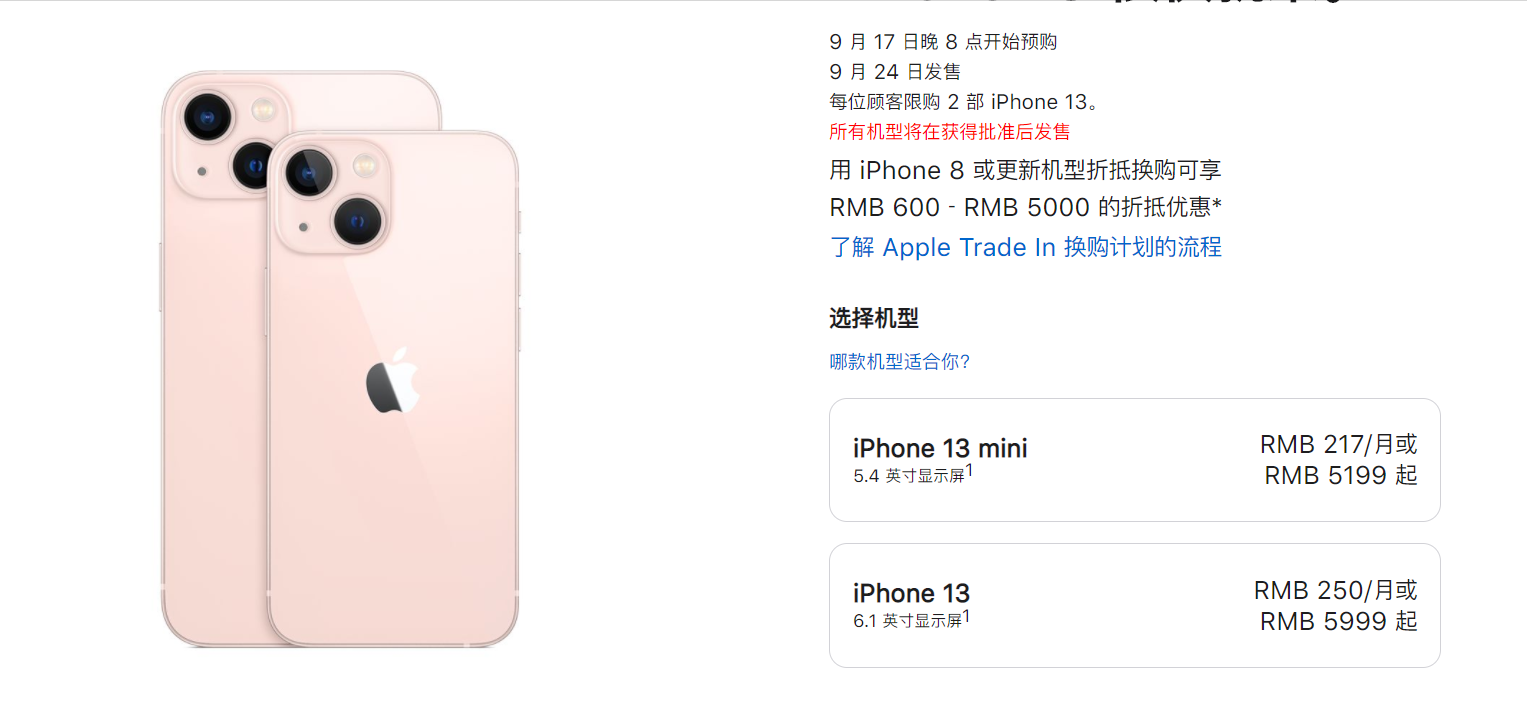Screen dimensions: 1527x701
Task: Click the 9 月 17 日晚 8 点开始预购 line
Action: tap(943, 42)
